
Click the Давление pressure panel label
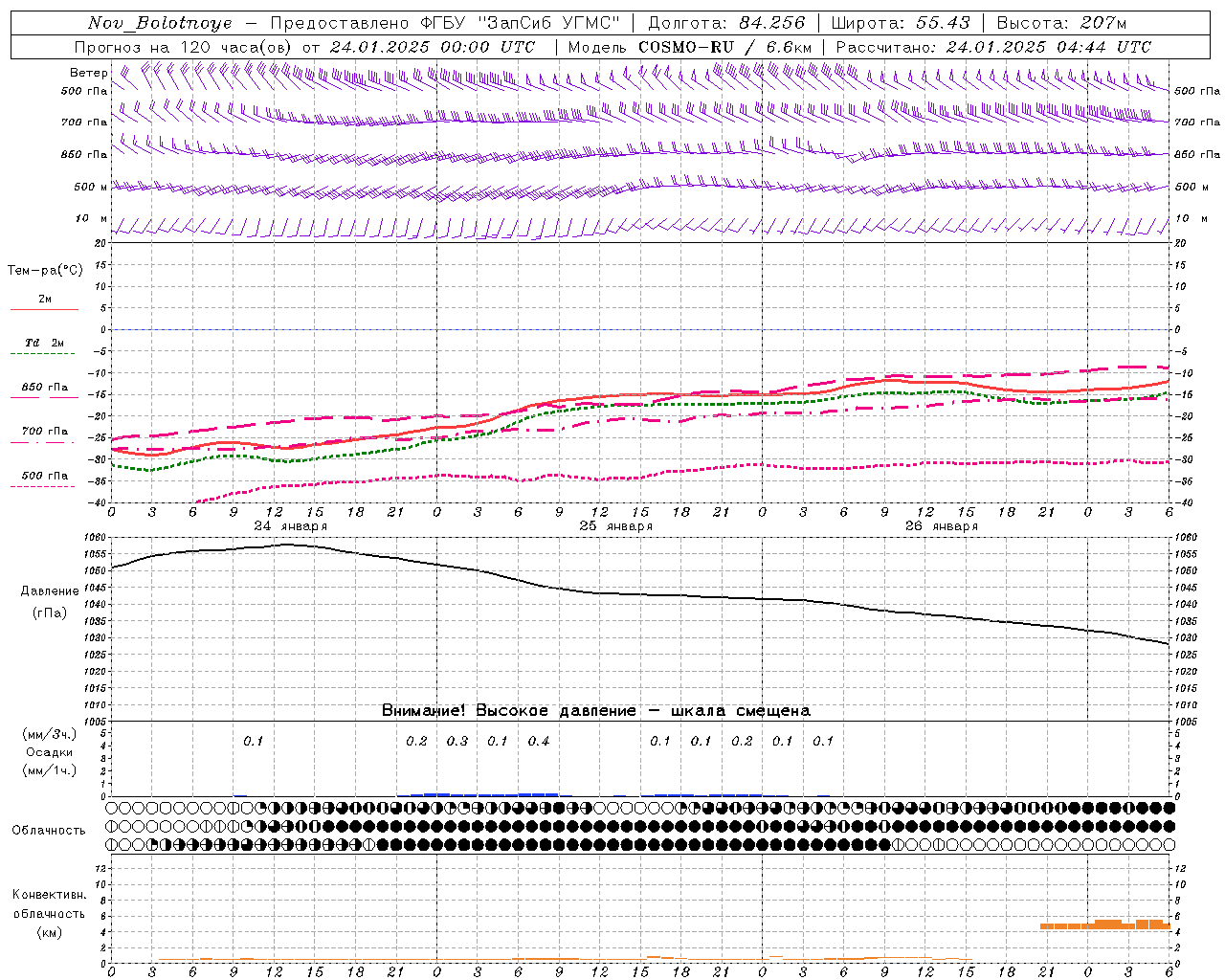point(50,591)
